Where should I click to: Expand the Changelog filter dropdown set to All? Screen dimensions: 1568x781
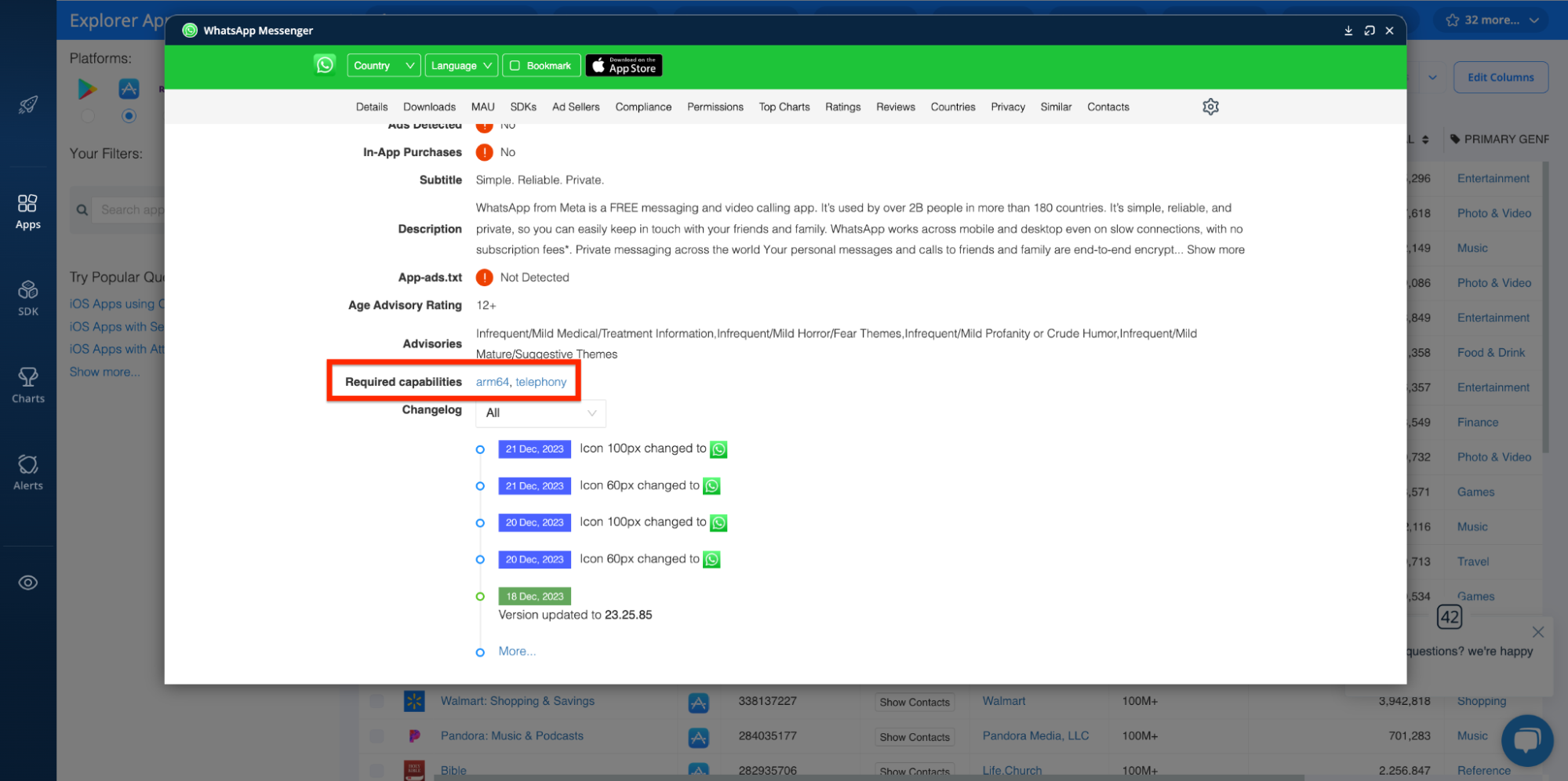(540, 413)
